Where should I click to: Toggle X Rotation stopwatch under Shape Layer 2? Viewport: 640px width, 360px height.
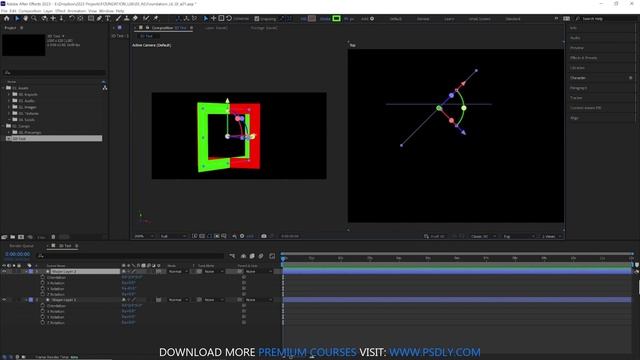tap(42, 283)
